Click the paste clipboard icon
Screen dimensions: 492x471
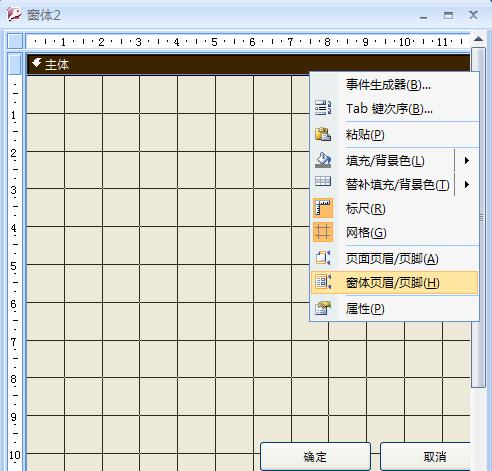[x=323, y=134]
